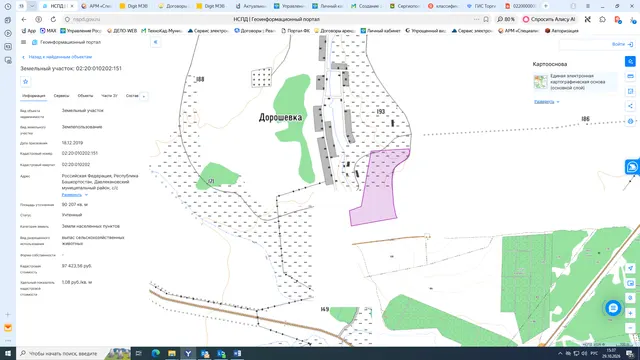The image size is (640, 360).
Task: Expand basemap list under Картооснова
Action: pos(547,102)
